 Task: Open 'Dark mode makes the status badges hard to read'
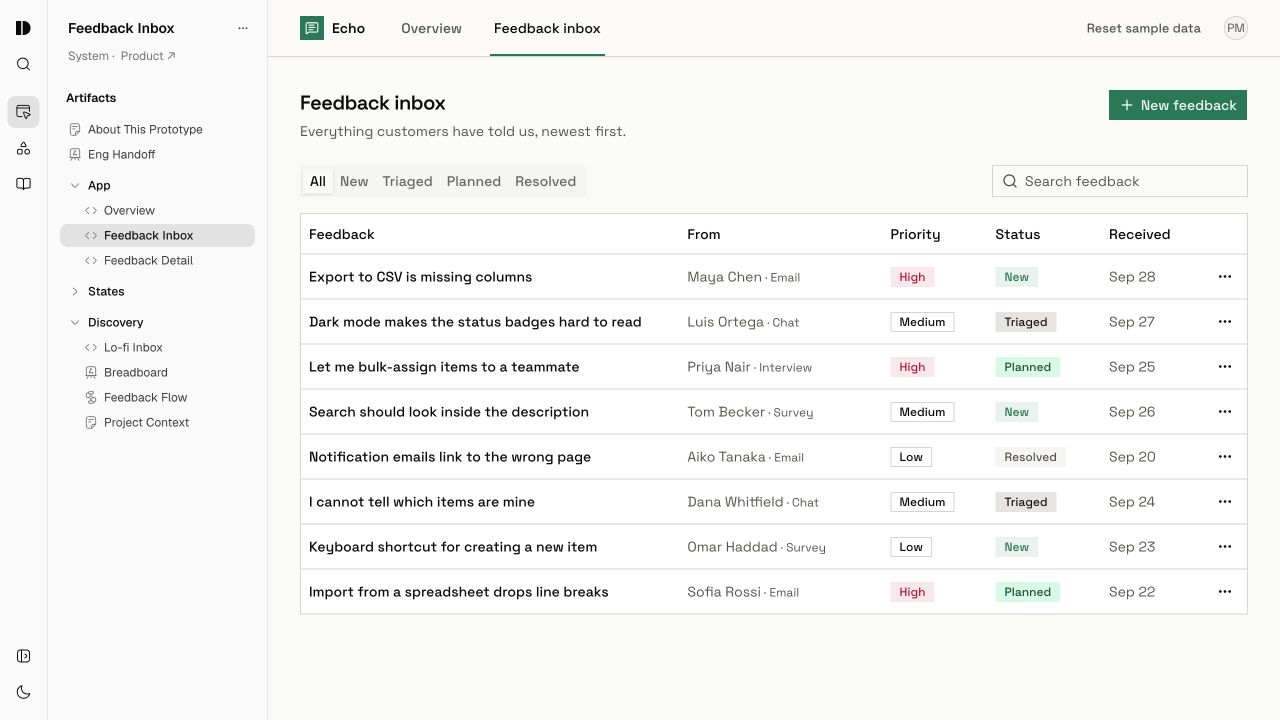click(475, 322)
